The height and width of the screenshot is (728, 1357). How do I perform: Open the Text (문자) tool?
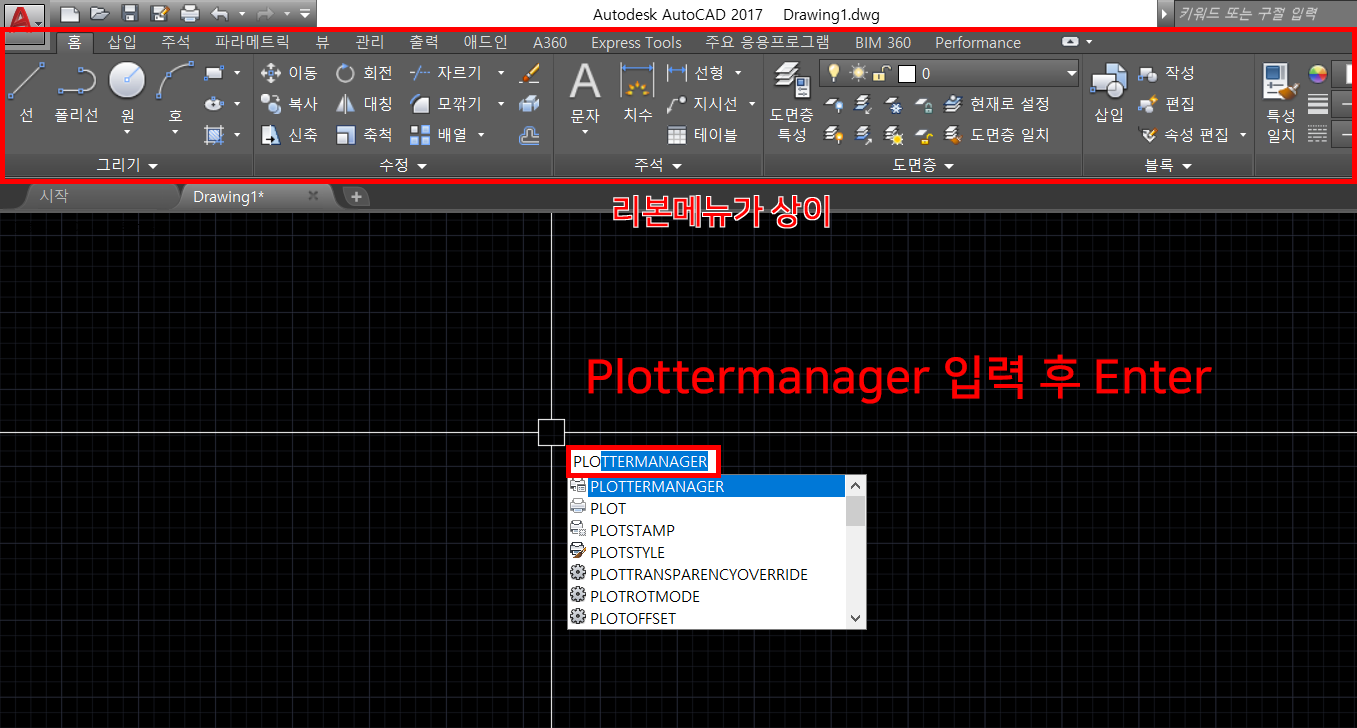pyautogui.click(x=585, y=92)
